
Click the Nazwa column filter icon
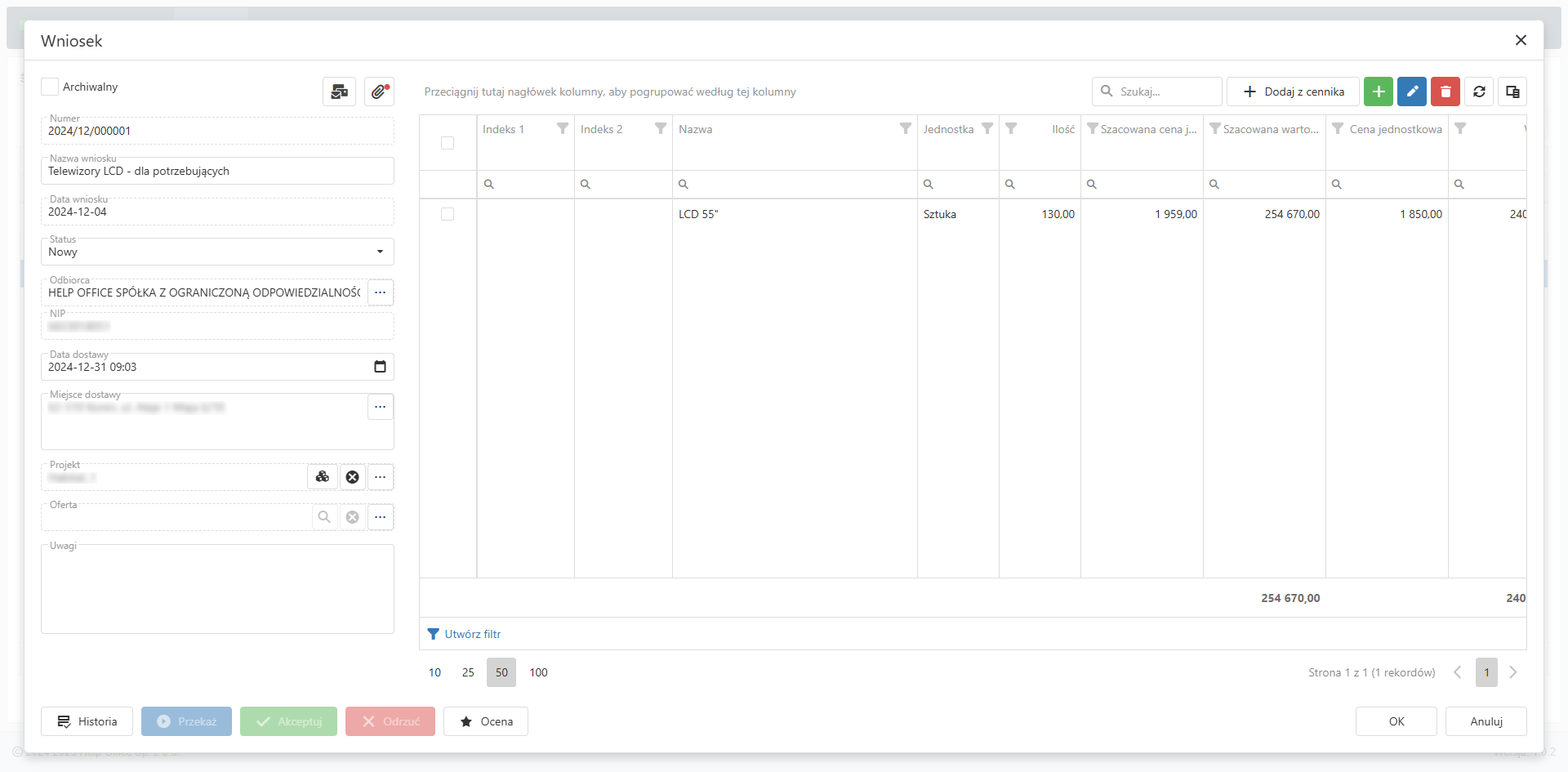coord(905,129)
